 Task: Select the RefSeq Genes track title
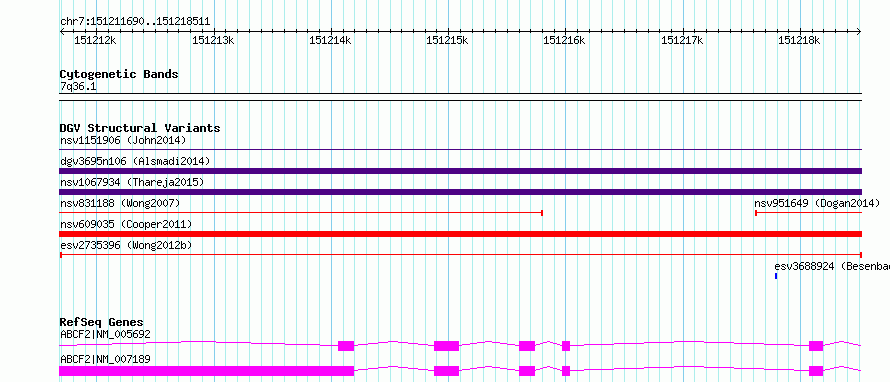coord(102,322)
